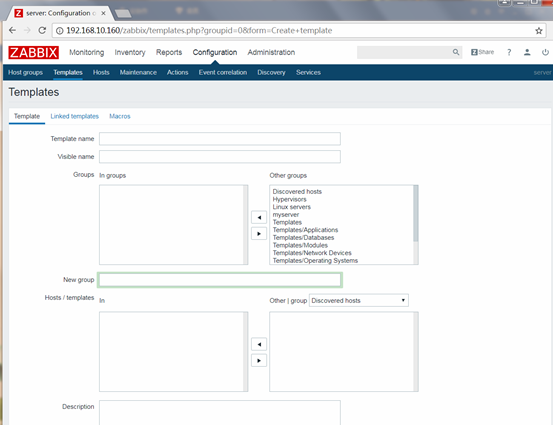Select the plain Templates group entry
Image resolution: width=553 pixels, height=425 pixels.
click(287, 222)
